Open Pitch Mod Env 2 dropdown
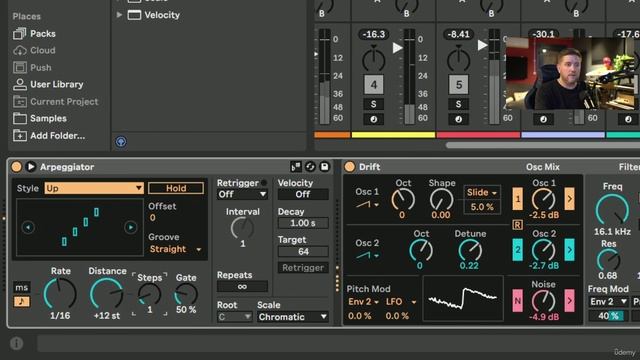640x360 pixels. (363, 302)
